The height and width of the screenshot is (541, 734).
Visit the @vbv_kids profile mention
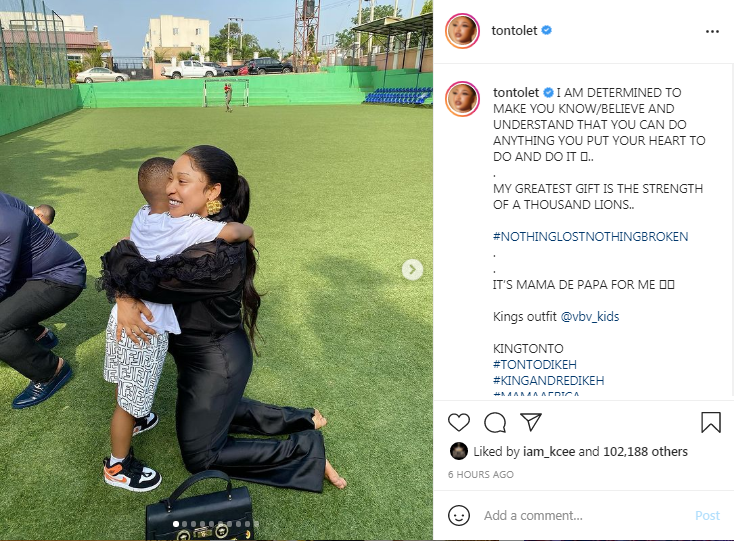pos(590,317)
